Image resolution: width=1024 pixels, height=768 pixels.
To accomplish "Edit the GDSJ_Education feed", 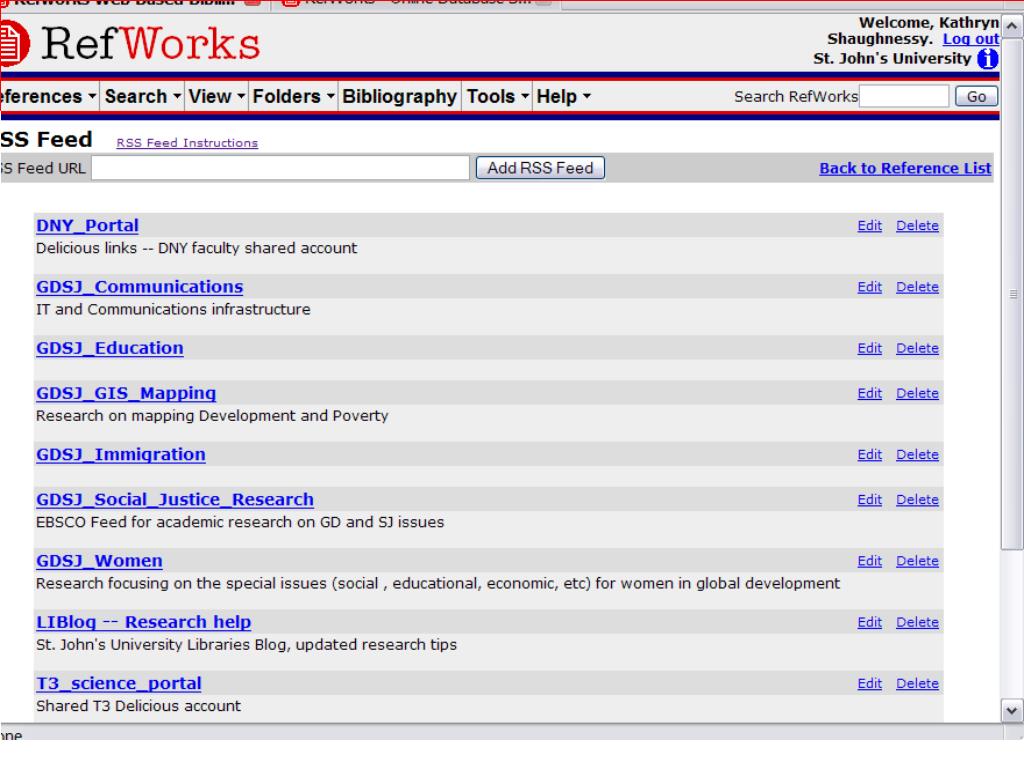I will 869,349.
